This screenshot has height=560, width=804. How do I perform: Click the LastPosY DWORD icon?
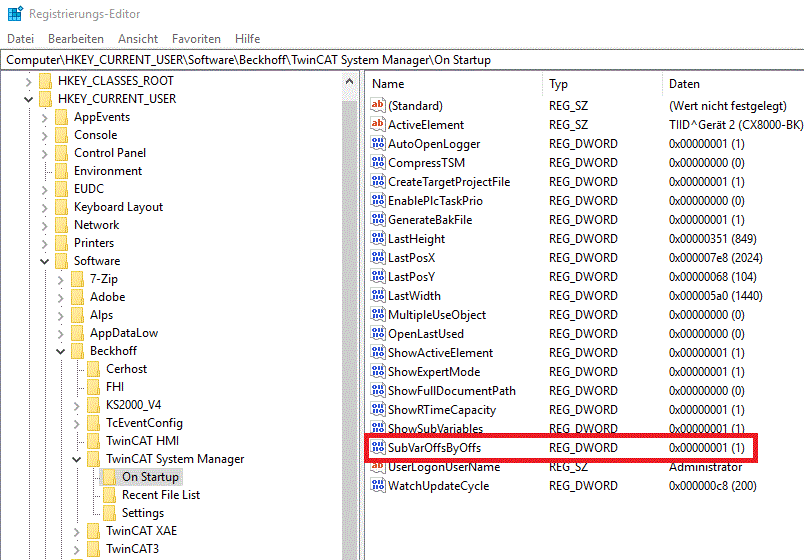(x=378, y=276)
